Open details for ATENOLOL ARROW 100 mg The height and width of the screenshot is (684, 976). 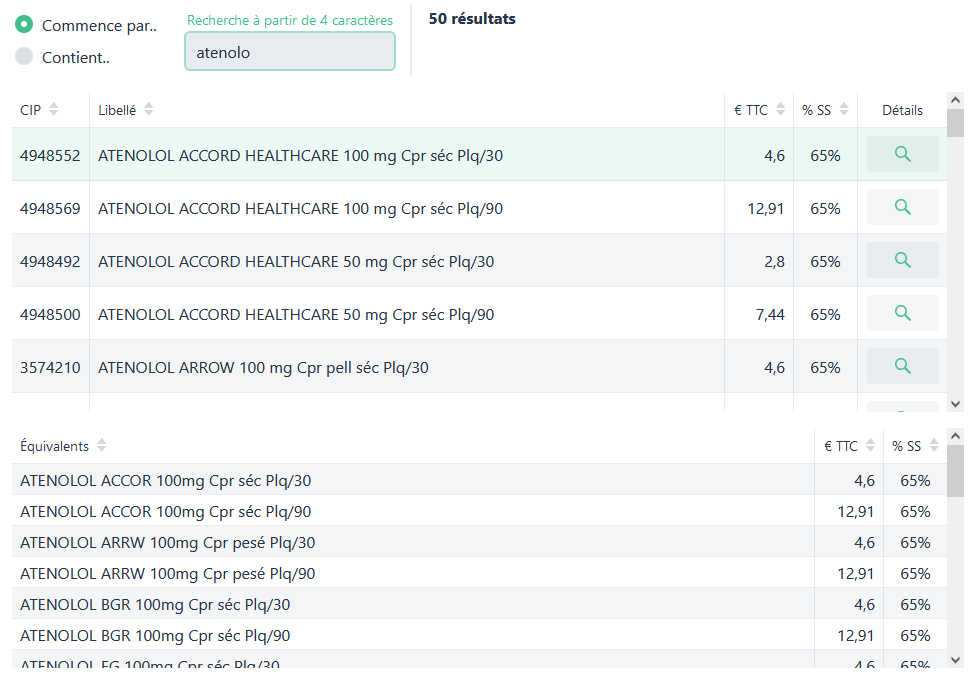902,366
